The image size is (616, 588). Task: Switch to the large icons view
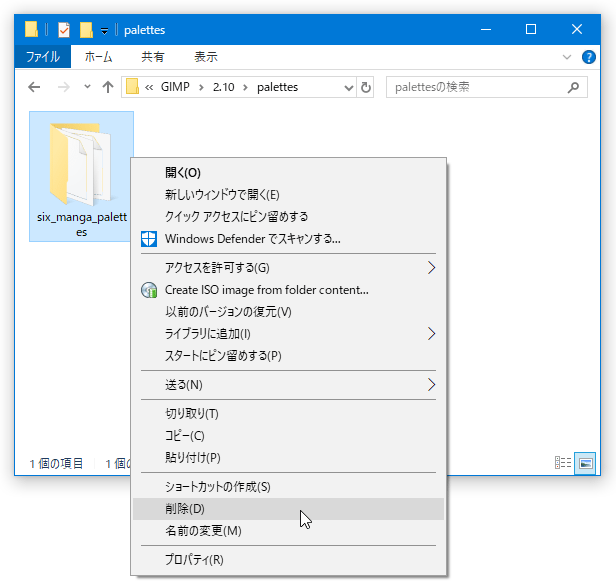(585, 463)
